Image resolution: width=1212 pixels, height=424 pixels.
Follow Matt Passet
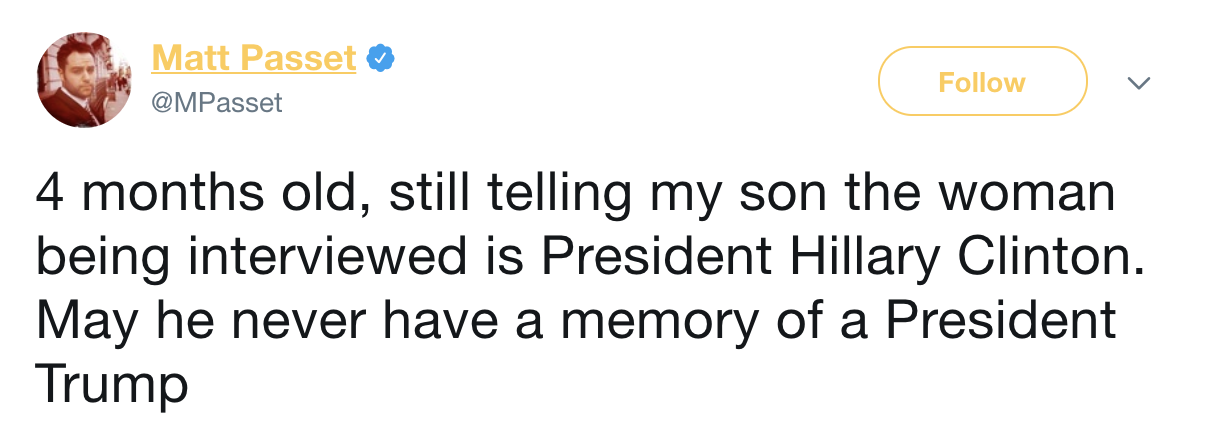(x=982, y=81)
